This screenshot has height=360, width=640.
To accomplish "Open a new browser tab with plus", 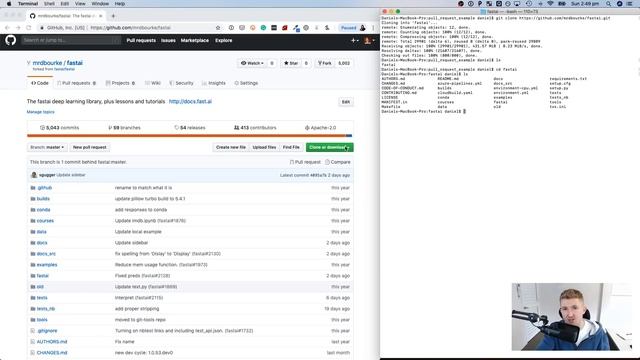I will (113, 16).
